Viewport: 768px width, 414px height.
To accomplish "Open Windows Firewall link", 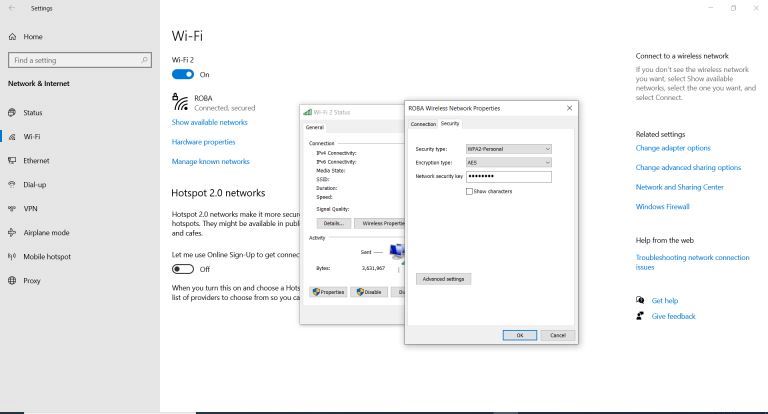I will 662,207.
